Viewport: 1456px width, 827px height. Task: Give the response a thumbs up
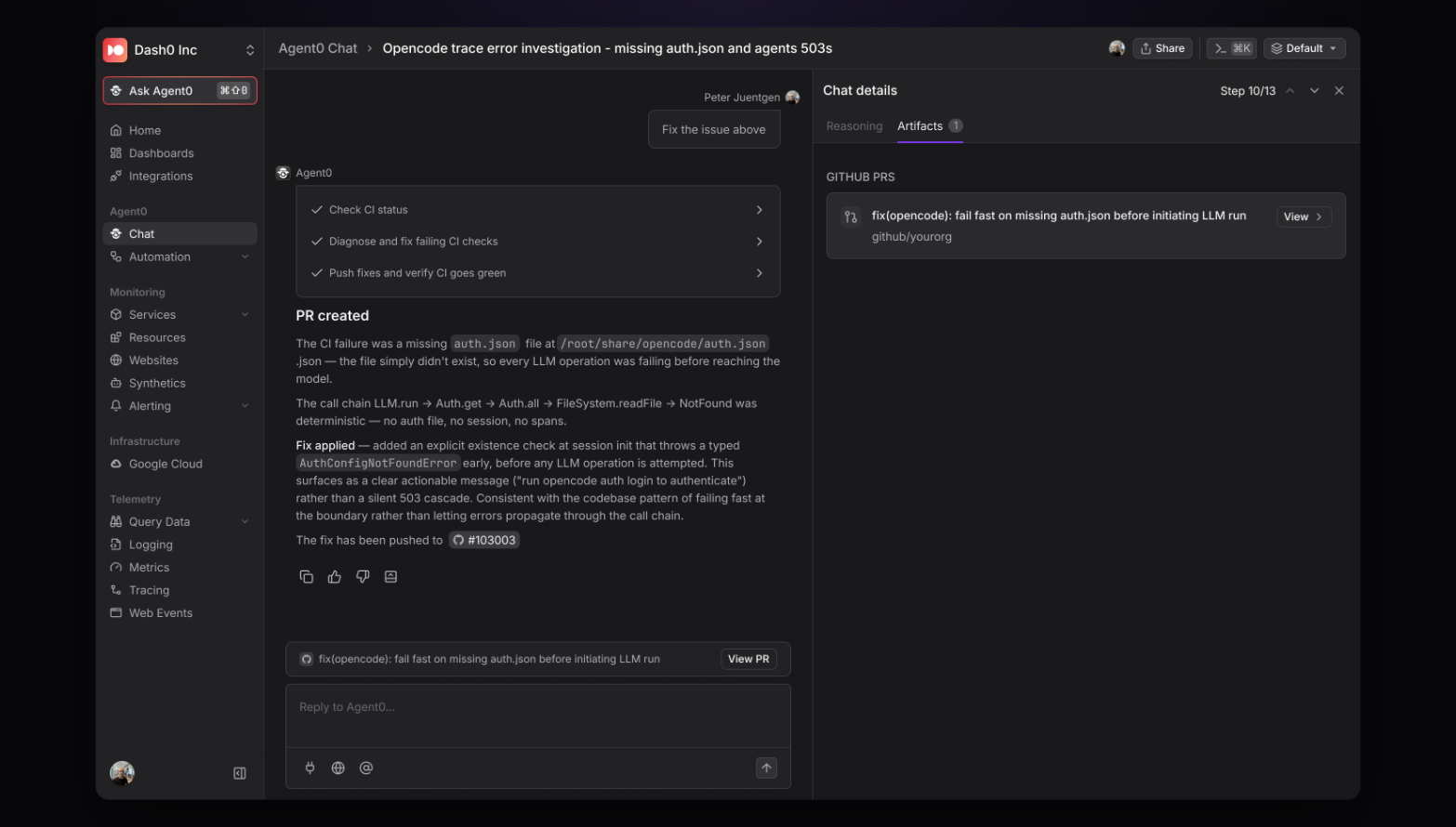[x=335, y=577]
